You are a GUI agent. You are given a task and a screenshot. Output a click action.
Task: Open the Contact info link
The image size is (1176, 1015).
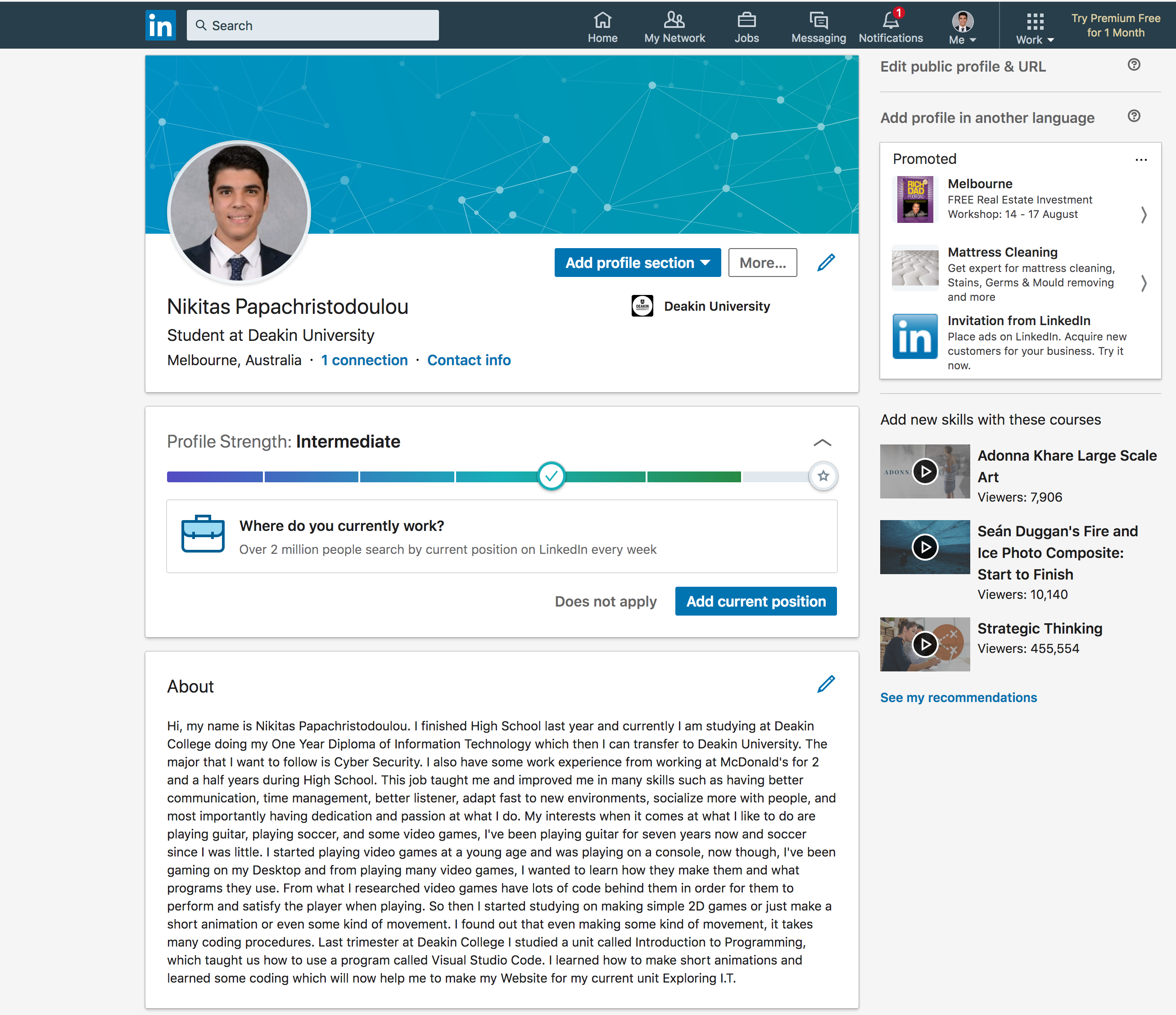click(x=468, y=360)
